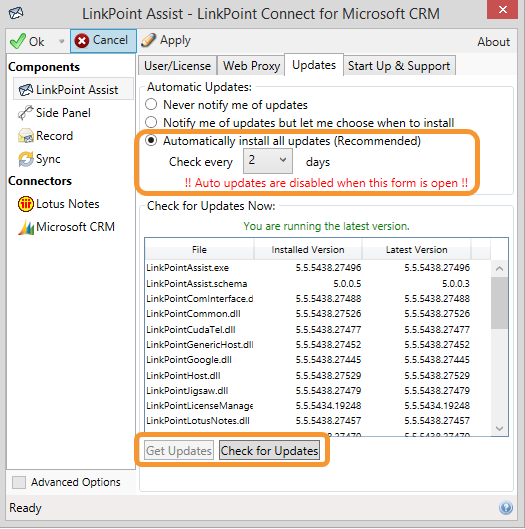525x529 pixels.
Task: Switch to the User/License tab
Action: pyautogui.click(x=177, y=65)
